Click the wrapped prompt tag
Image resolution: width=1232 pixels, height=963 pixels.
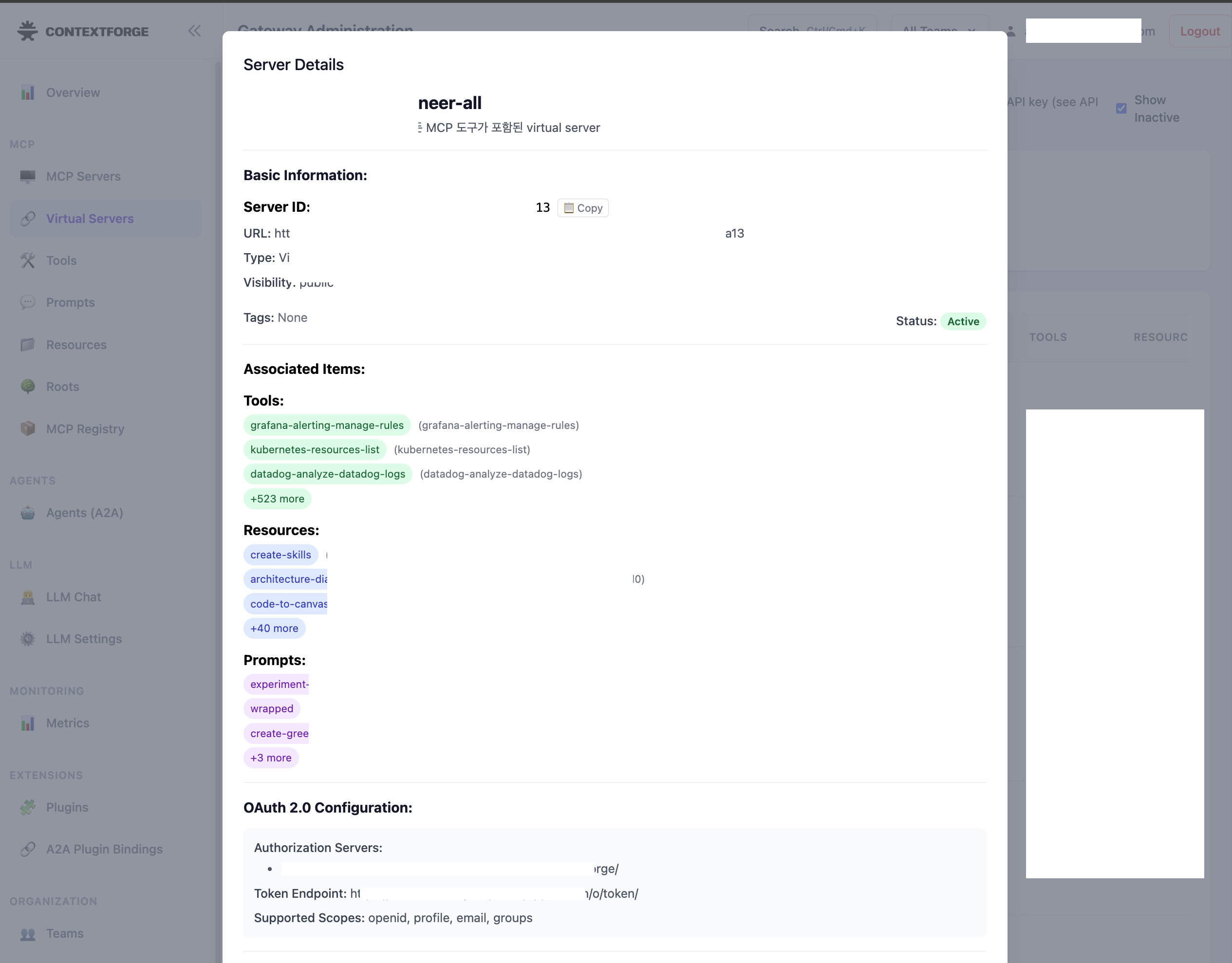272,708
